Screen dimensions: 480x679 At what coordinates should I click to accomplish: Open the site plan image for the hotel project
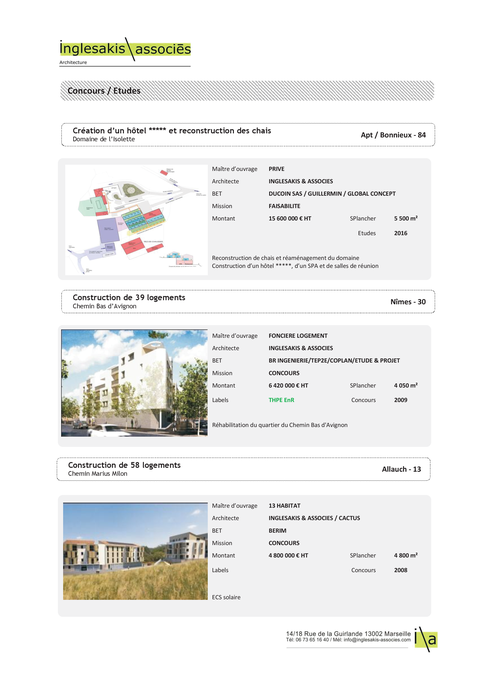pos(136,220)
